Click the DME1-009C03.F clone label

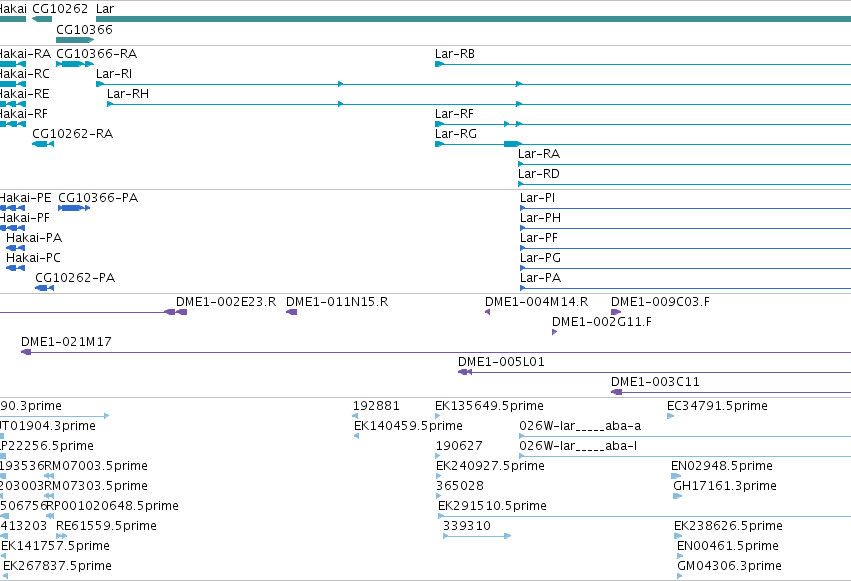click(x=660, y=302)
